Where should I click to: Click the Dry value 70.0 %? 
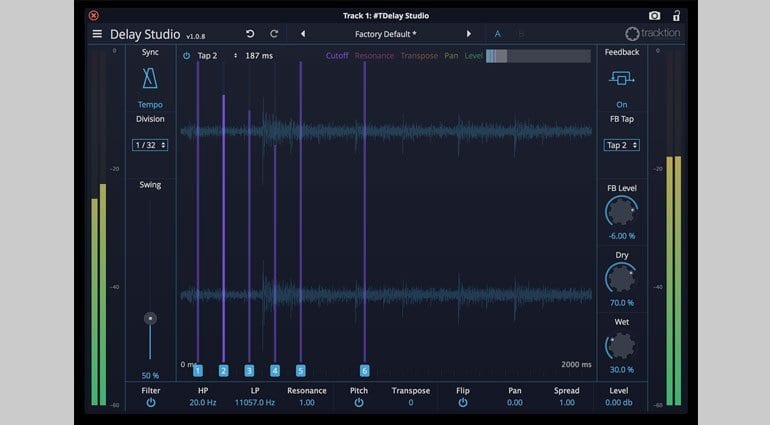click(622, 303)
